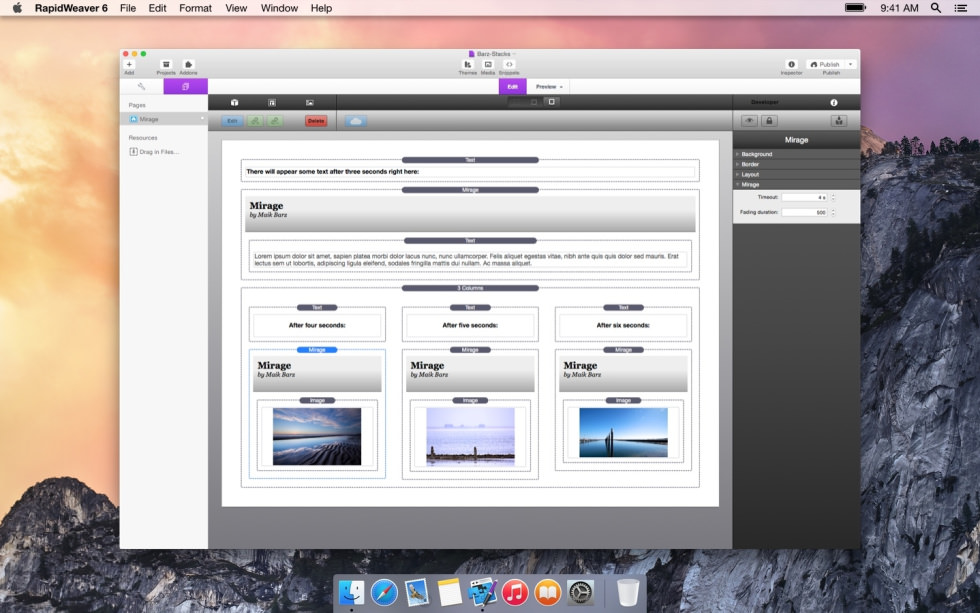Expand the Layout section
The height and width of the screenshot is (613, 980).
796,174
